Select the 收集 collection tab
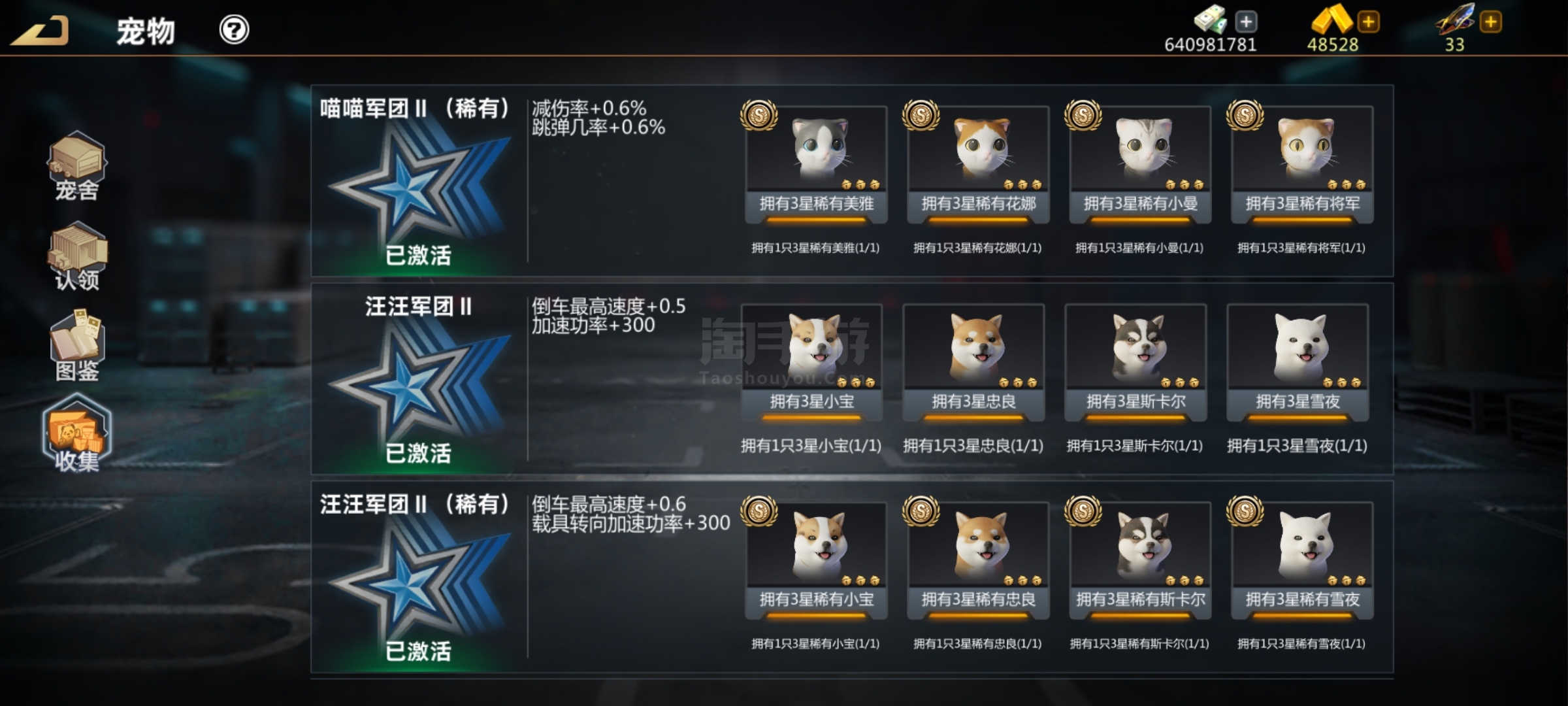 coord(77,433)
